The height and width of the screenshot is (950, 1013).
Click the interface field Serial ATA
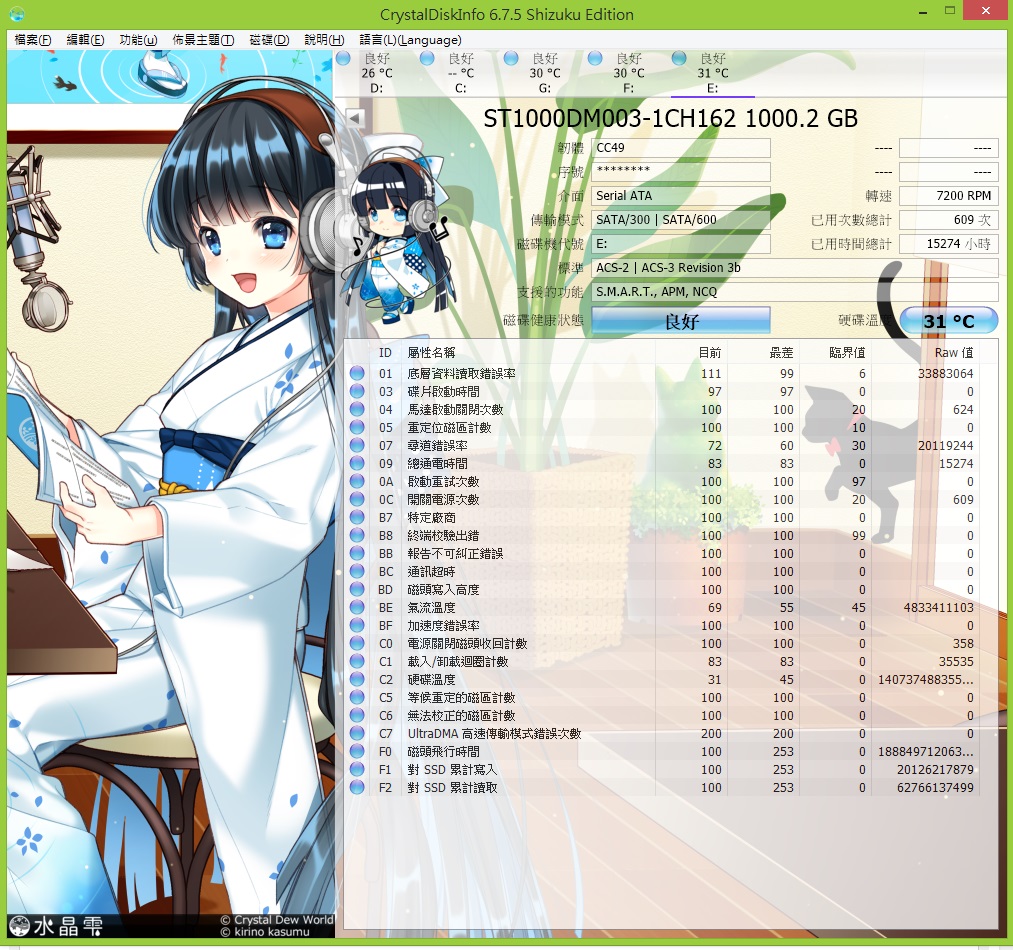pyautogui.click(x=681, y=196)
